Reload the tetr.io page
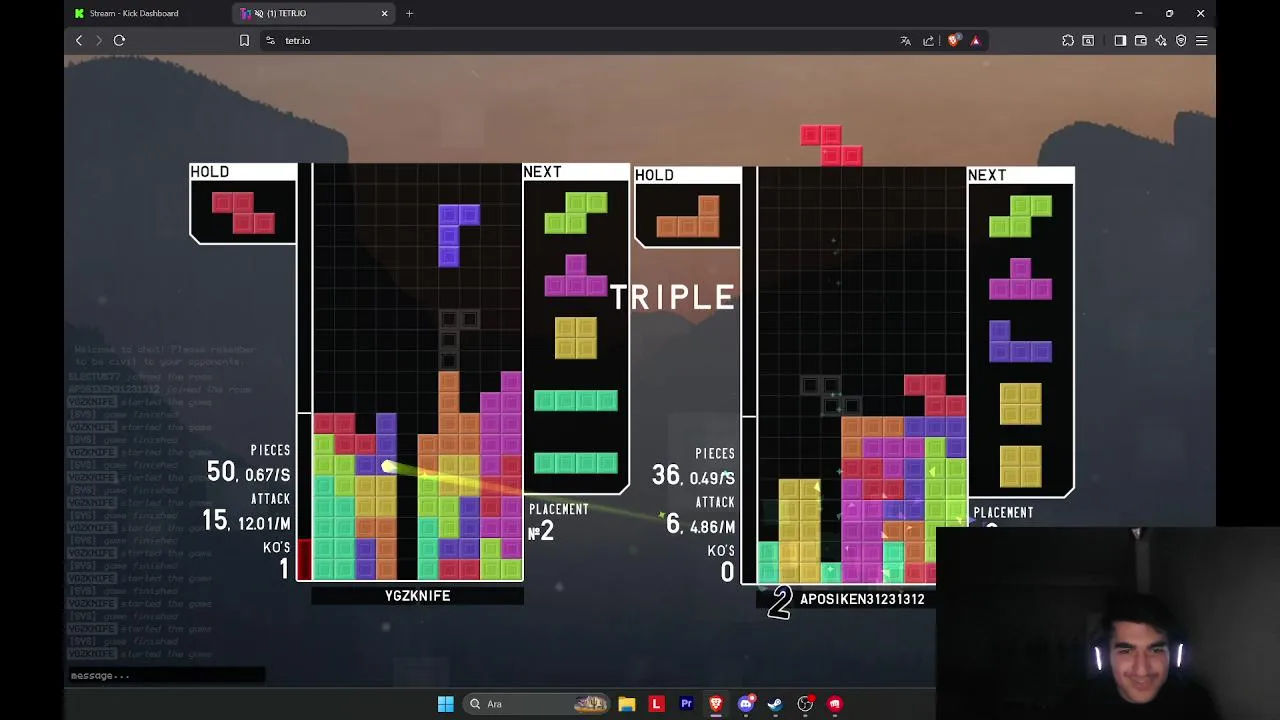The image size is (1280, 720). (x=119, y=40)
